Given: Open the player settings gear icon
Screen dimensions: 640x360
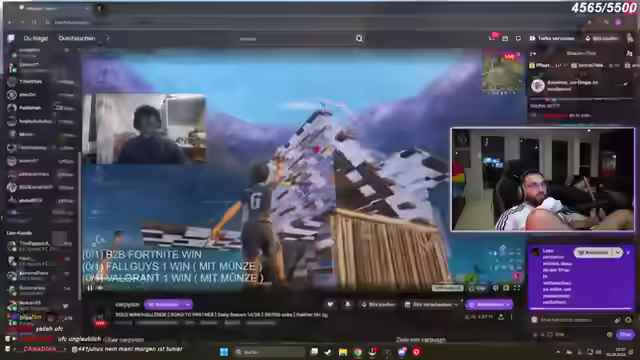Looking at the screenshot, I should click(496, 288).
